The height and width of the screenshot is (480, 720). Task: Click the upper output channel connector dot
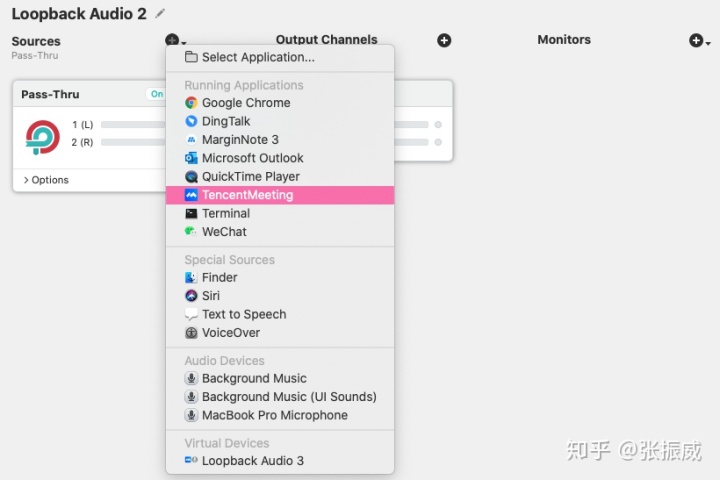(438, 124)
